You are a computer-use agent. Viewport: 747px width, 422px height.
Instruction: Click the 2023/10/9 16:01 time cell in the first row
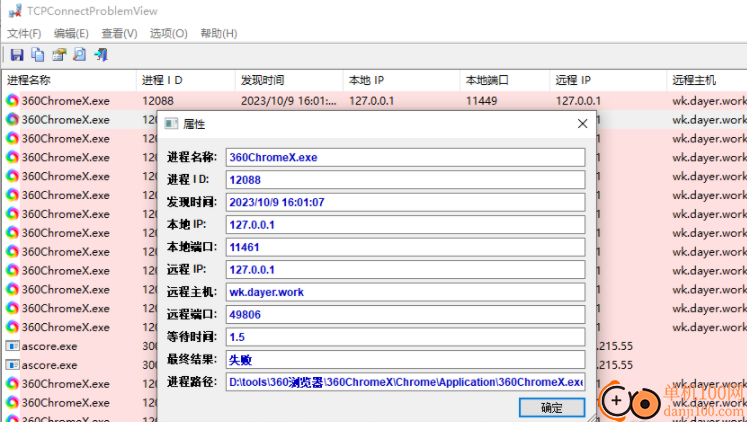click(x=288, y=101)
